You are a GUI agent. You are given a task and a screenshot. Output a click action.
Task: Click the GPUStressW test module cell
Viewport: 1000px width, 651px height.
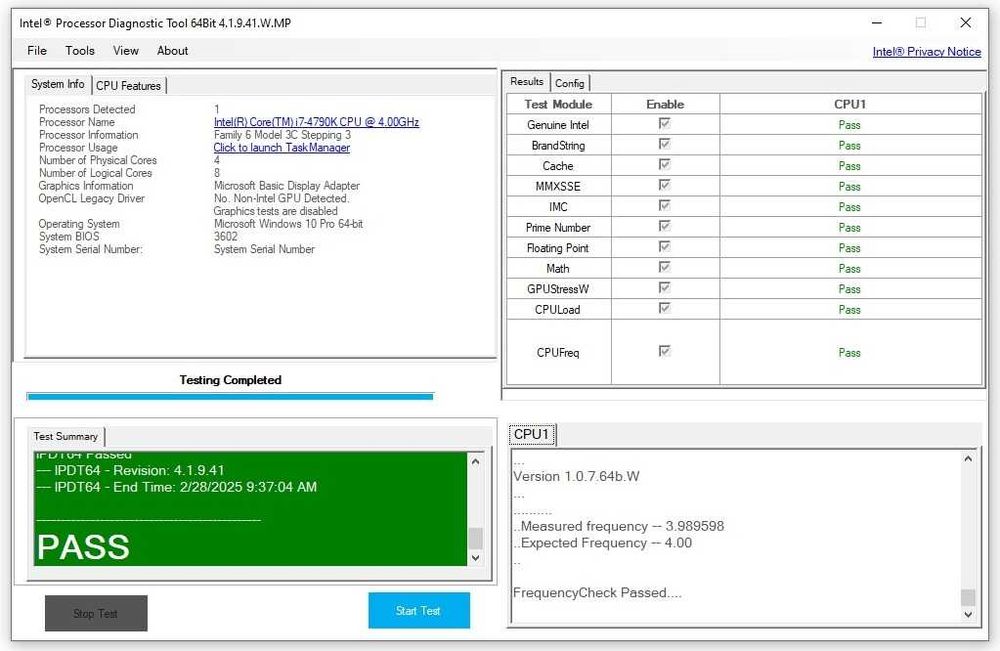(x=559, y=289)
